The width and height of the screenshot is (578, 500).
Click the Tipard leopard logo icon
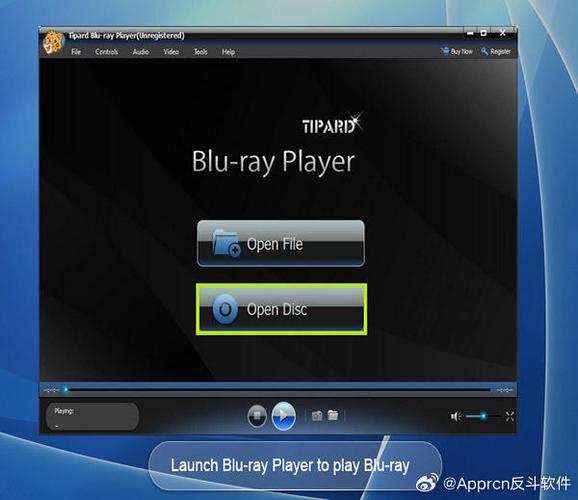point(53,42)
